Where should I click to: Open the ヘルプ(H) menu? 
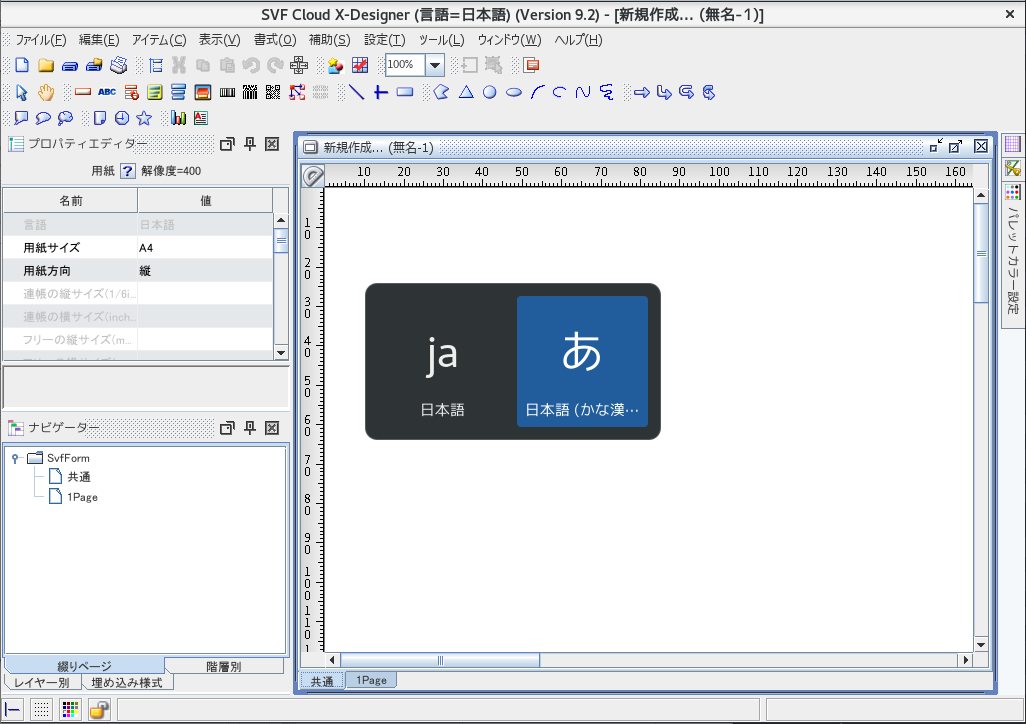(578, 40)
